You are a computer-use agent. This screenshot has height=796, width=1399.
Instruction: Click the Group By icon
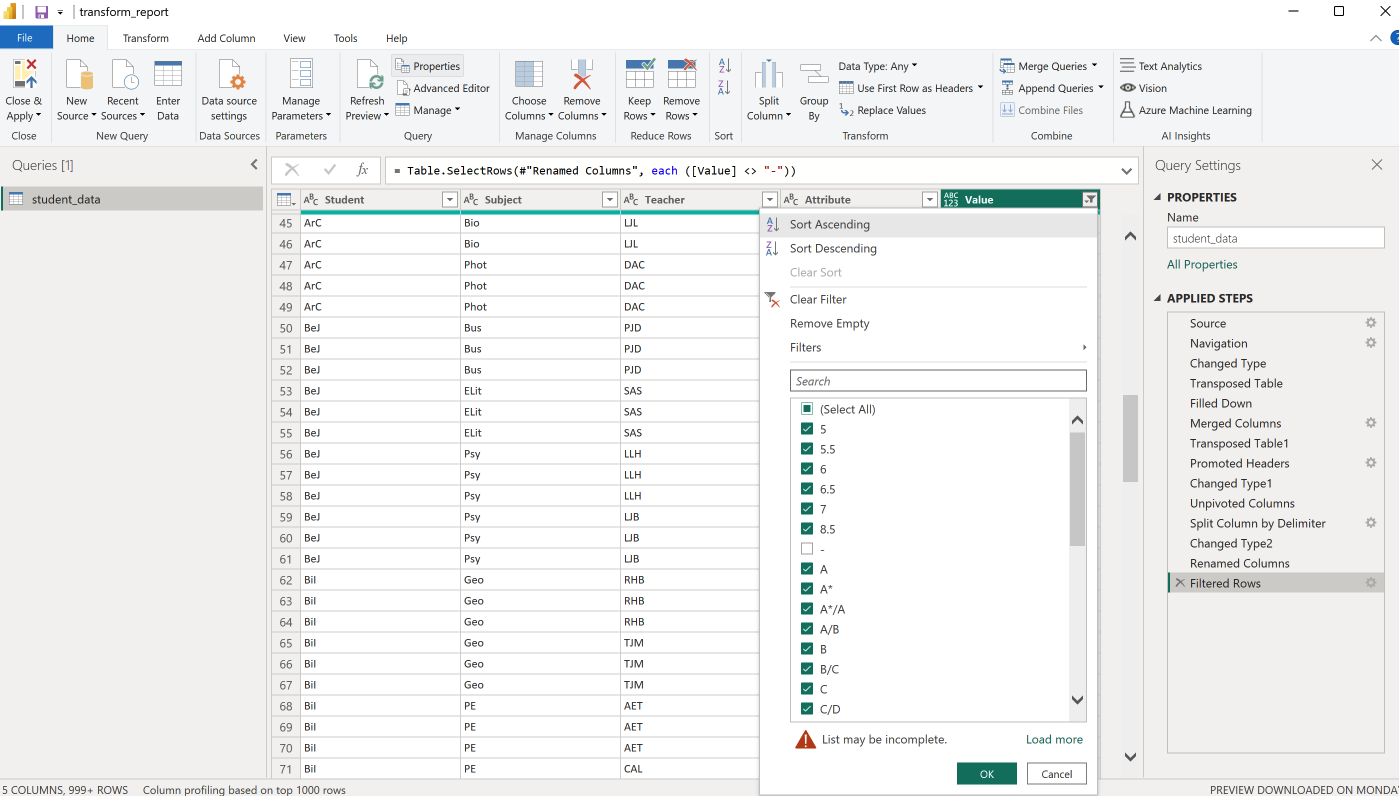[x=814, y=75]
